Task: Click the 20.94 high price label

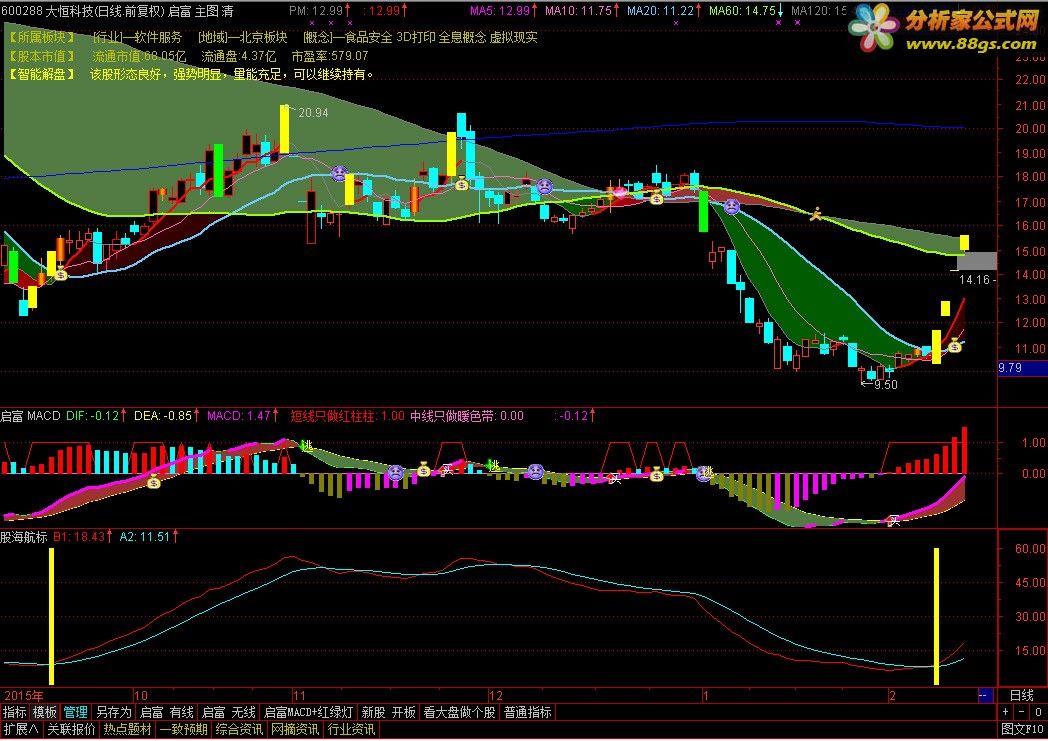Action: pos(313,113)
